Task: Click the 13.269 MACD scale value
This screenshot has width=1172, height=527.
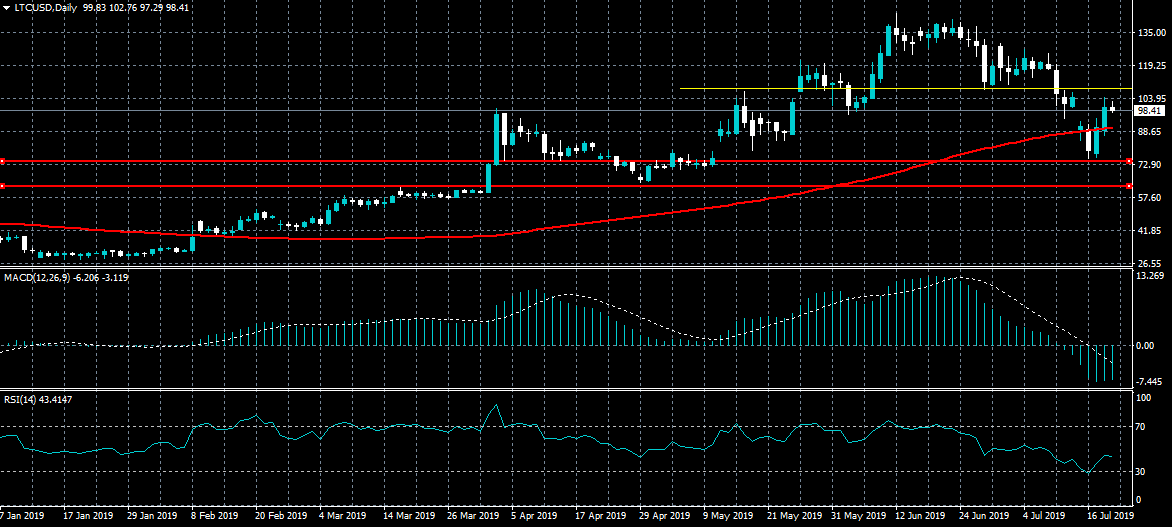Action: coord(1150,276)
